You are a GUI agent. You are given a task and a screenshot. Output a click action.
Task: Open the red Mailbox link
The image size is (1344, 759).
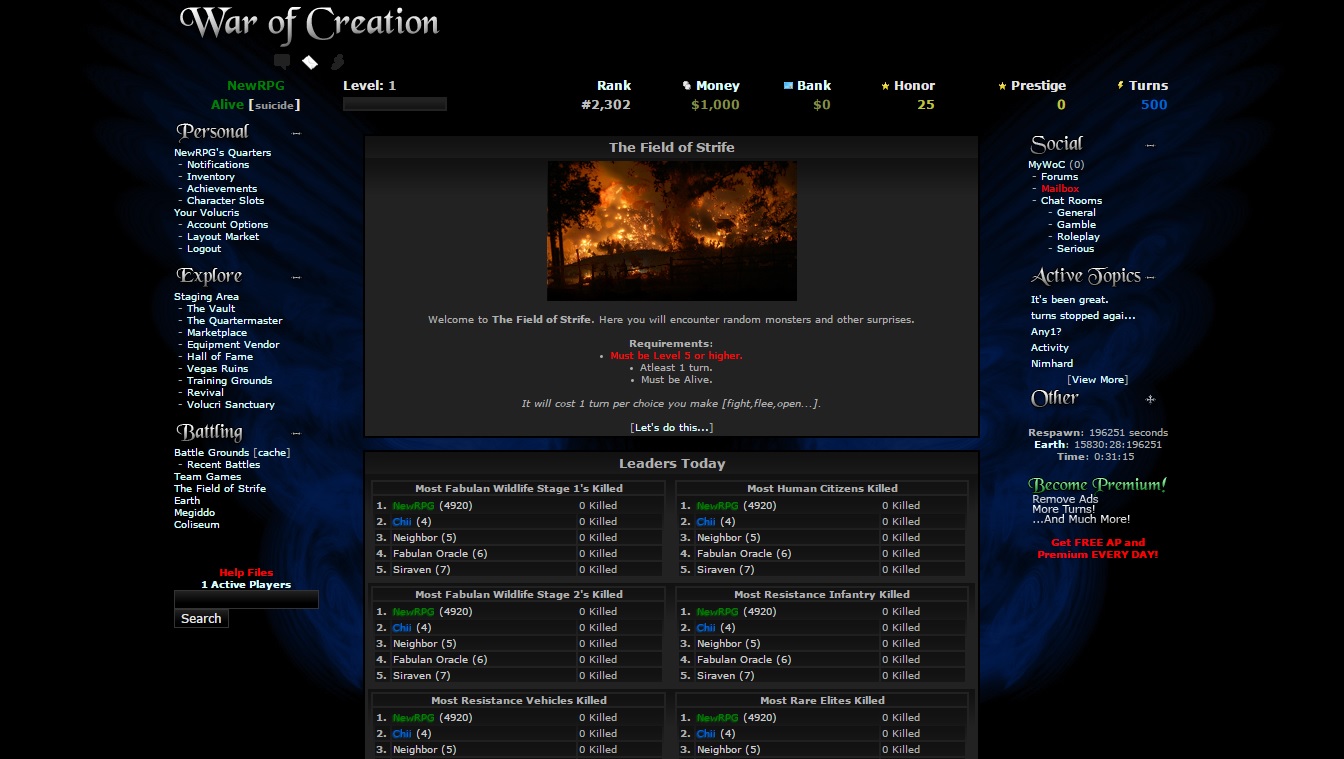pos(1060,189)
